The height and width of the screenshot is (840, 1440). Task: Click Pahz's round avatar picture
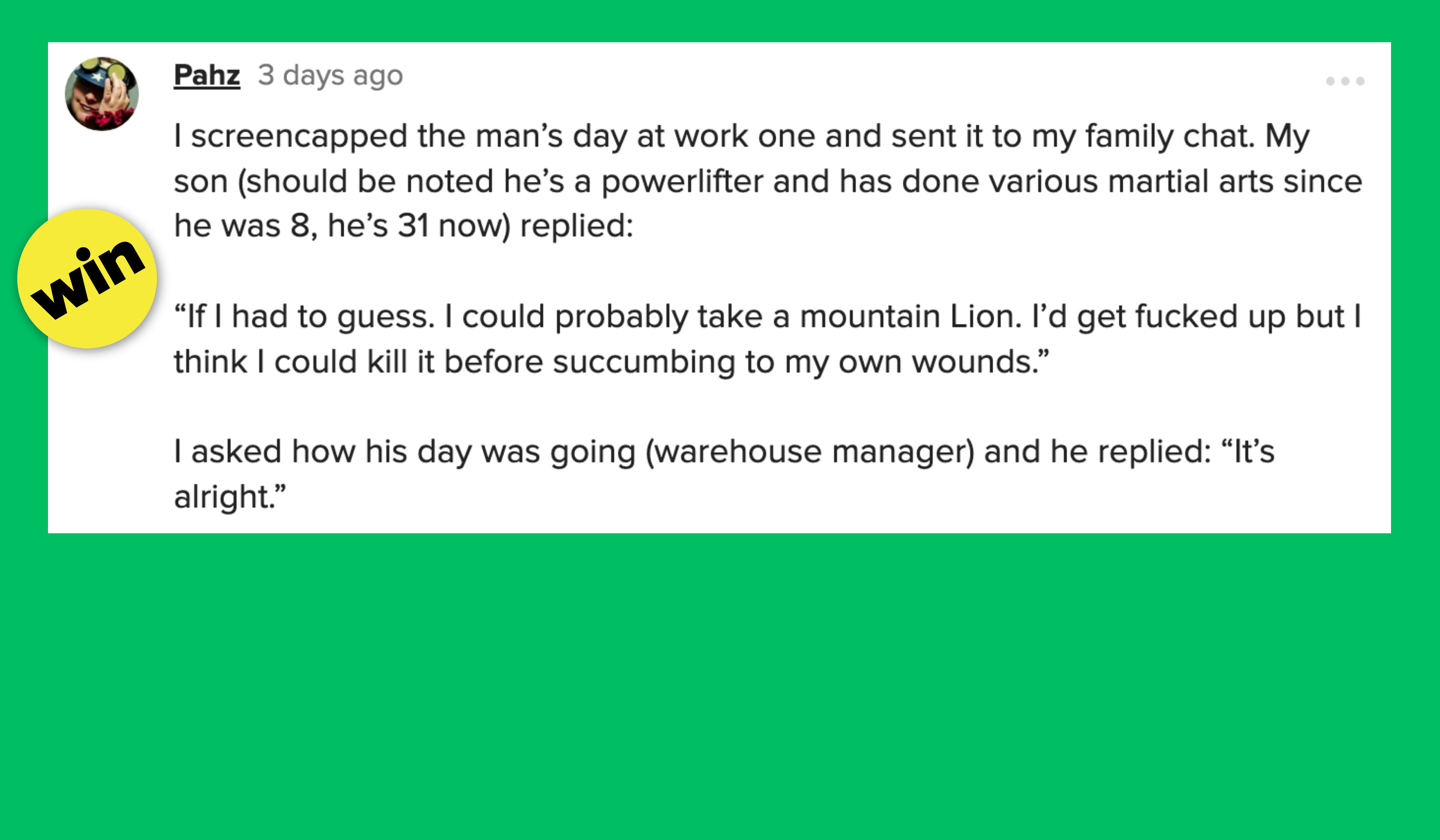[x=102, y=94]
